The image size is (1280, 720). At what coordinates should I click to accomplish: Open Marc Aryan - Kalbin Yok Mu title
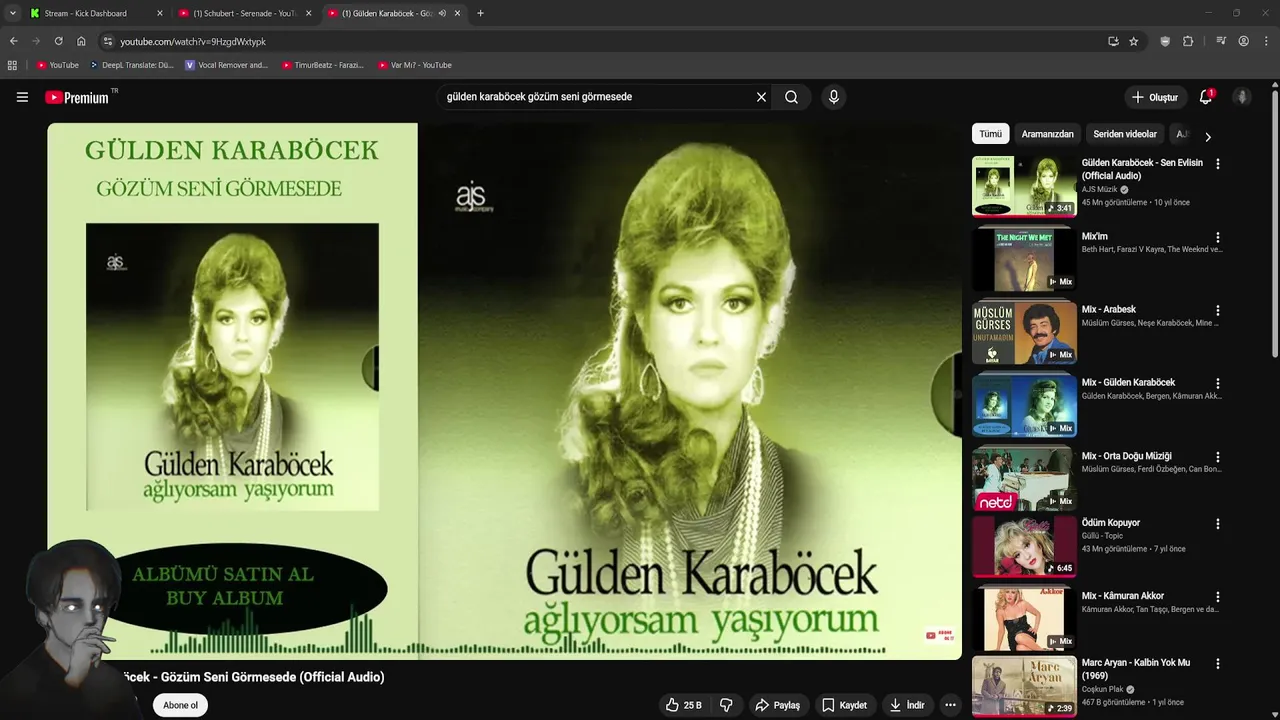coord(1136,669)
